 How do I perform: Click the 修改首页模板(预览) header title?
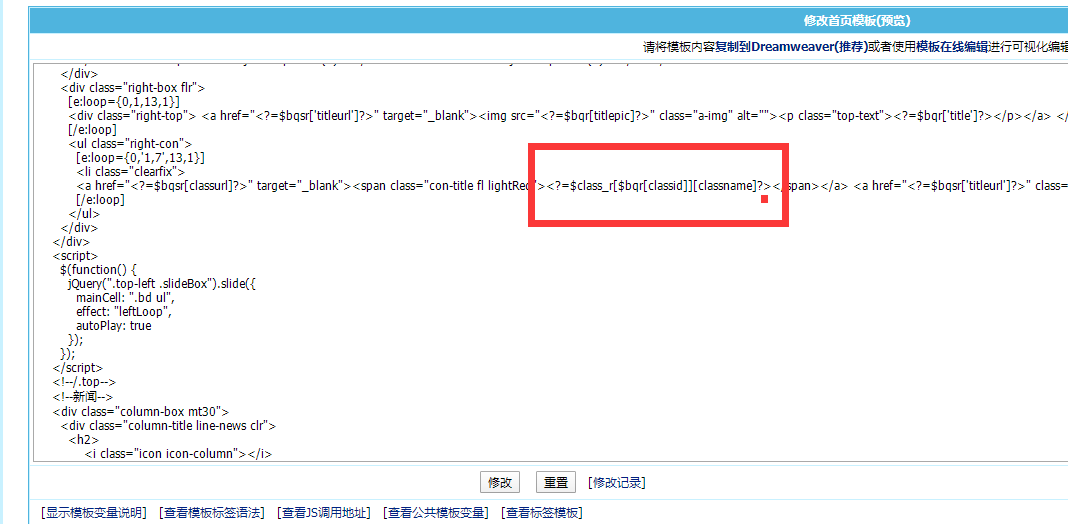[856, 20]
